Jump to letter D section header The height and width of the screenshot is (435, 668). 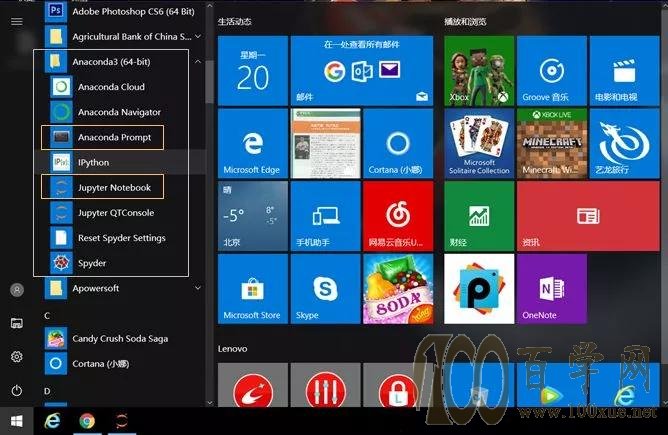coord(47,391)
